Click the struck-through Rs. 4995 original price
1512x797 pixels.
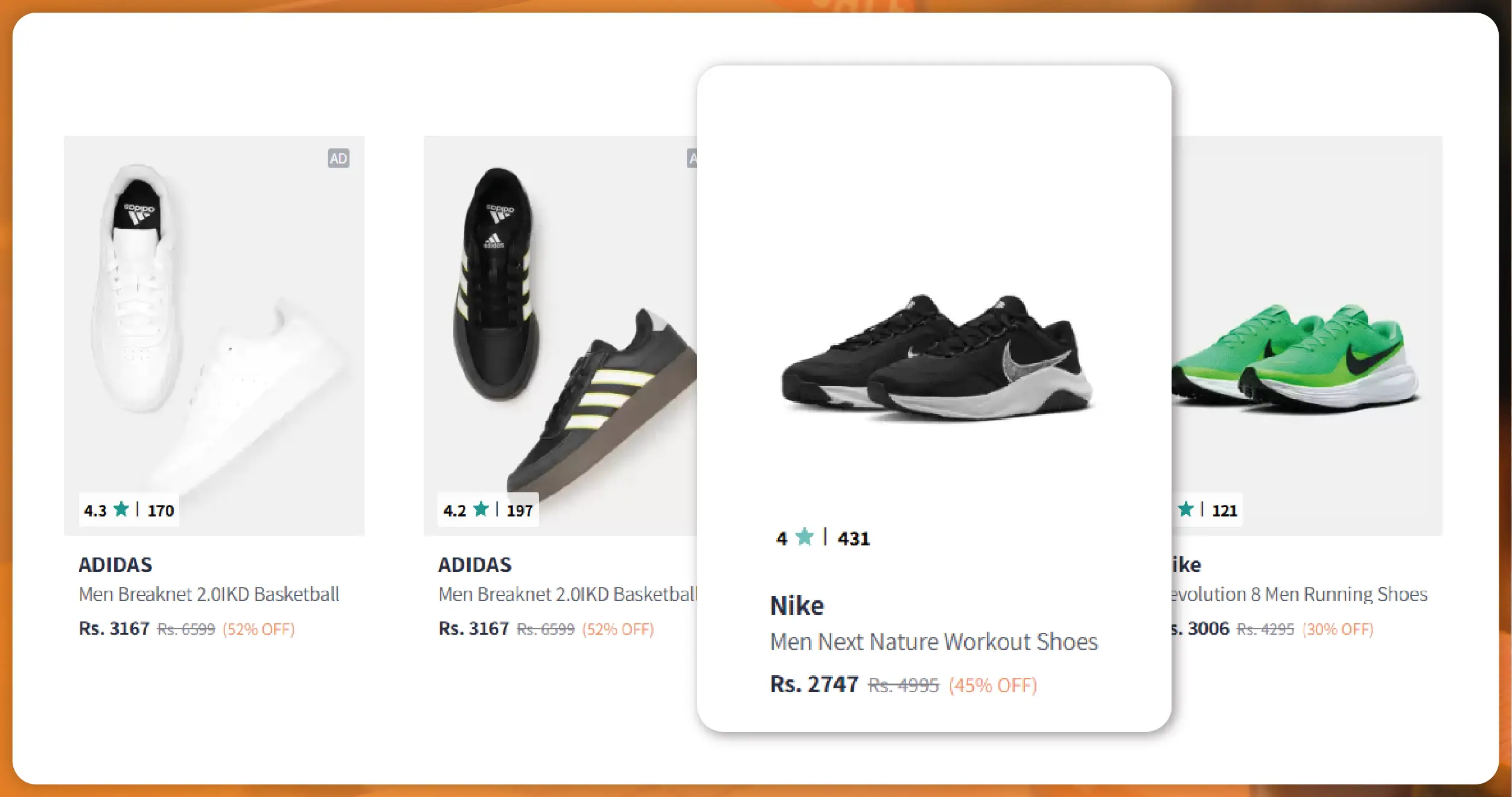coord(903,685)
